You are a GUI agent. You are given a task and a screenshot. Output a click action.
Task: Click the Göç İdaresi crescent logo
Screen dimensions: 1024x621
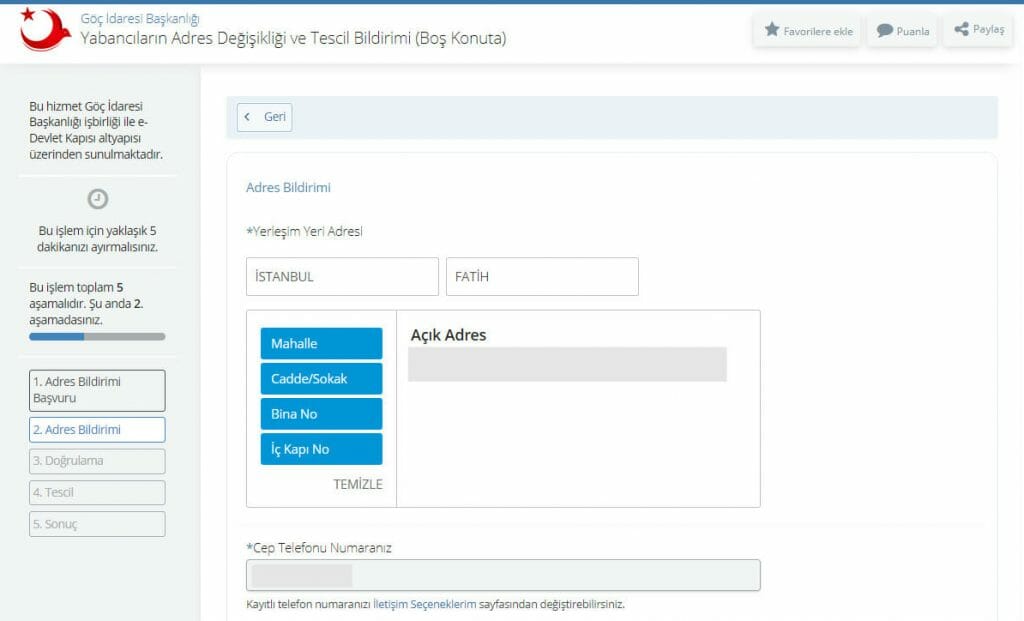[x=45, y=30]
